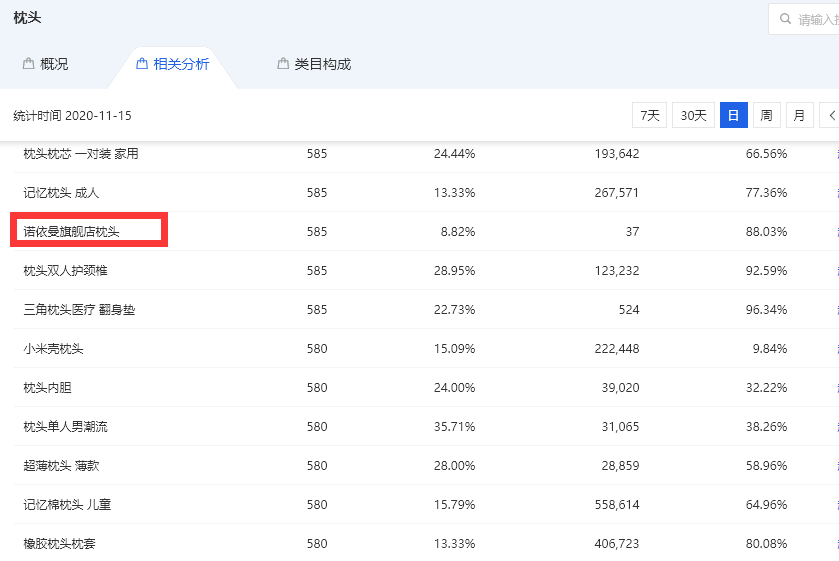Click the bag icon beside 类目构成
This screenshot has height=561, width=839.
pyautogui.click(x=283, y=64)
